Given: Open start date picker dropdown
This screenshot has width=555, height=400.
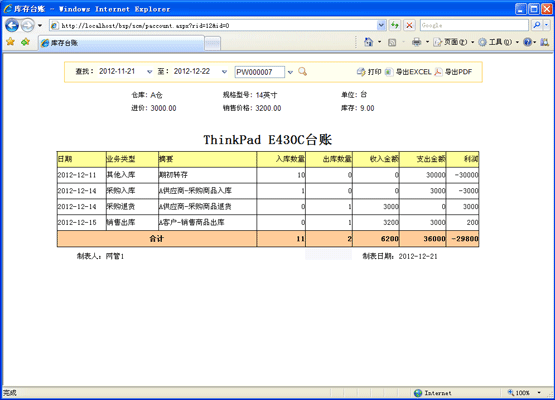Looking at the screenshot, I should [x=149, y=72].
